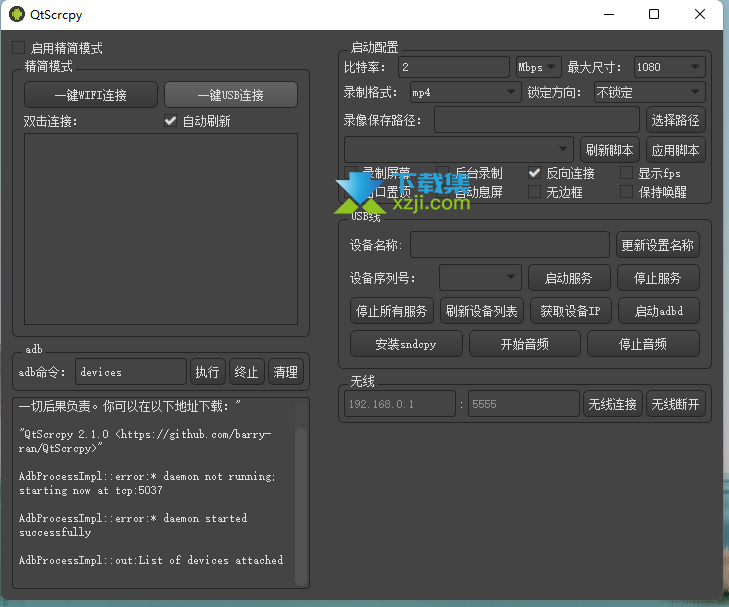Open the Mbps unit dropdown
Screen dimensions: 729x607
click(538, 67)
